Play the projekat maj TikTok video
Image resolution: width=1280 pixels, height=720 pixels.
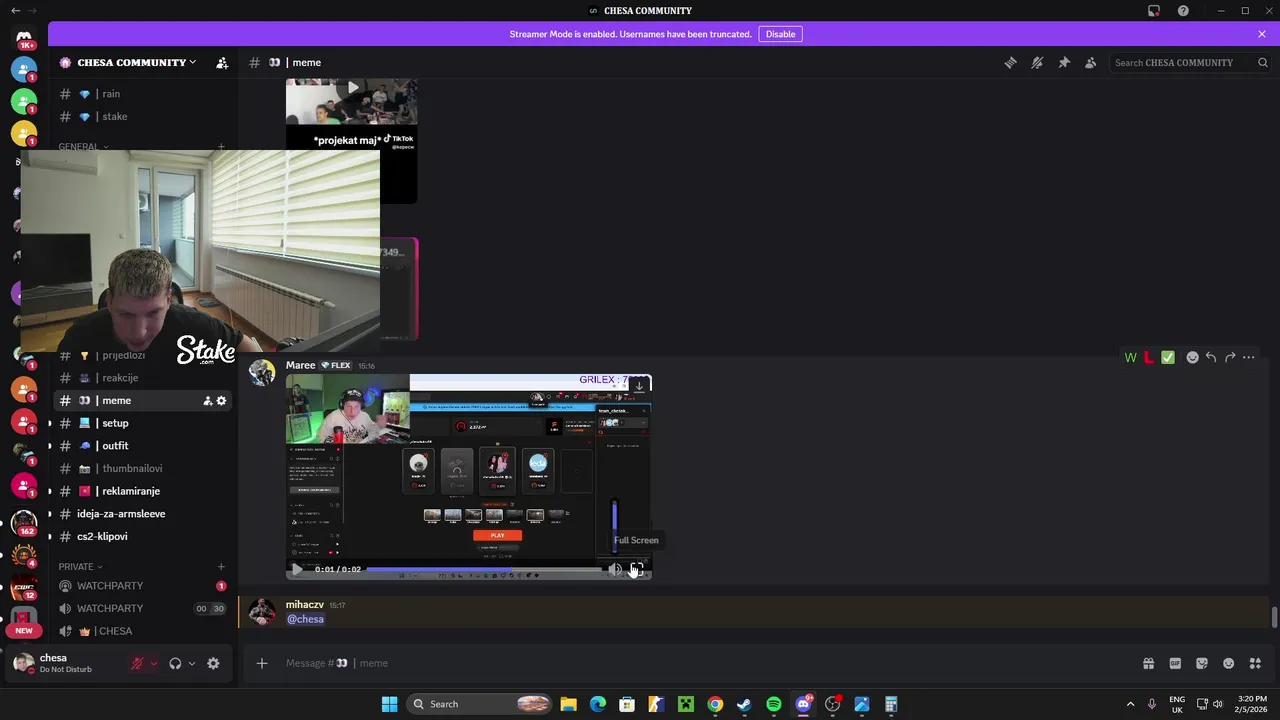(x=352, y=88)
